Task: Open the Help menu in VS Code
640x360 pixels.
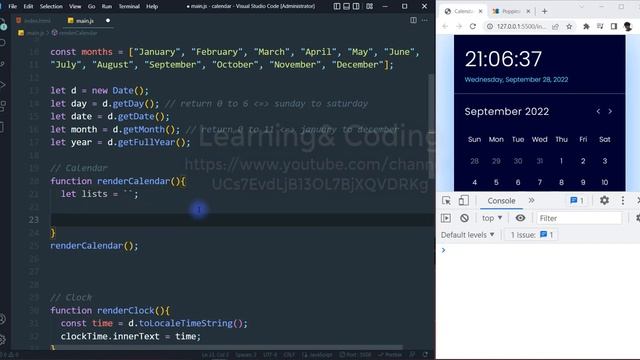Action: pyautogui.click(x=152, y=6)
